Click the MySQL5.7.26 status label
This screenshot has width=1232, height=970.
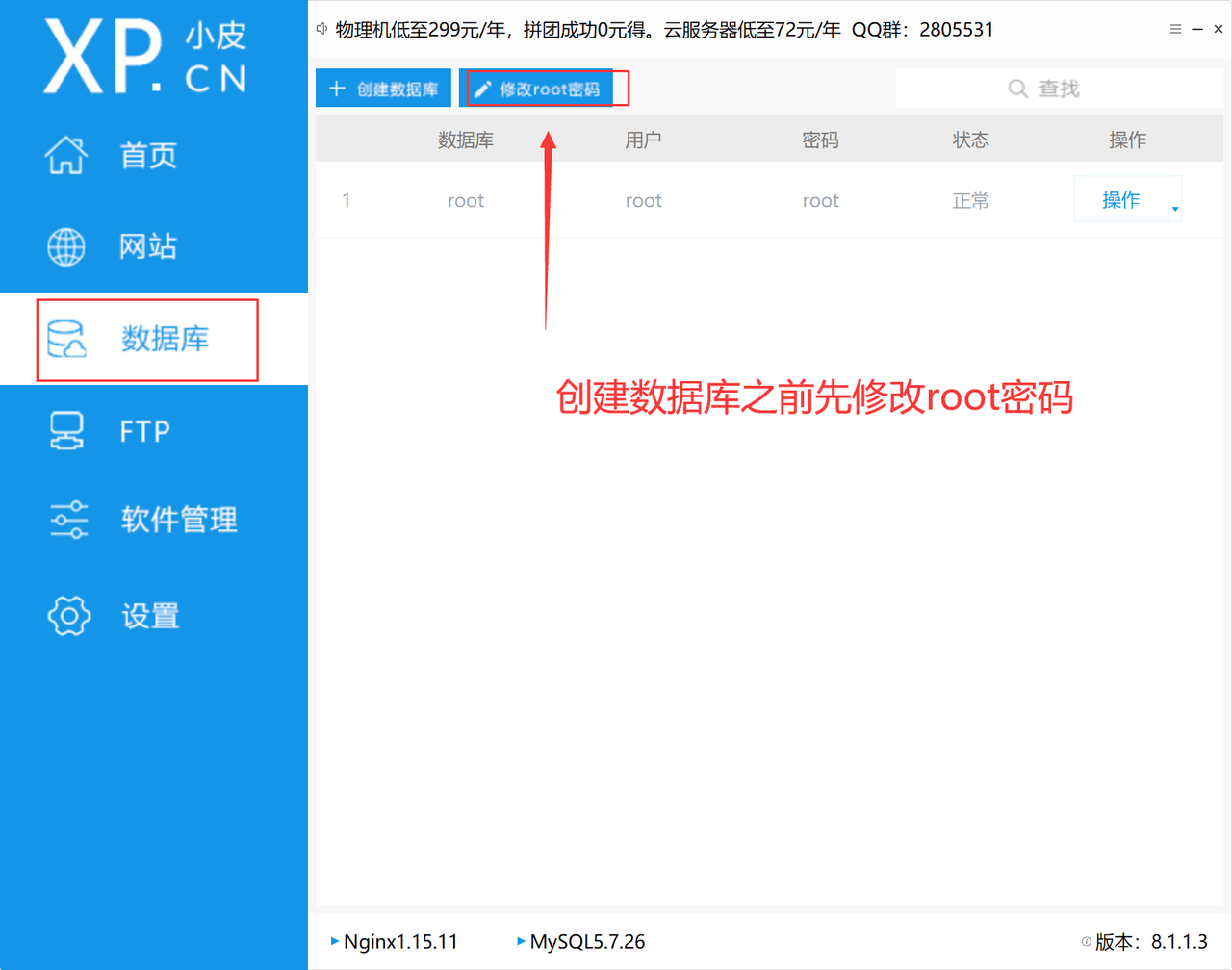click(x=587, y=941)
